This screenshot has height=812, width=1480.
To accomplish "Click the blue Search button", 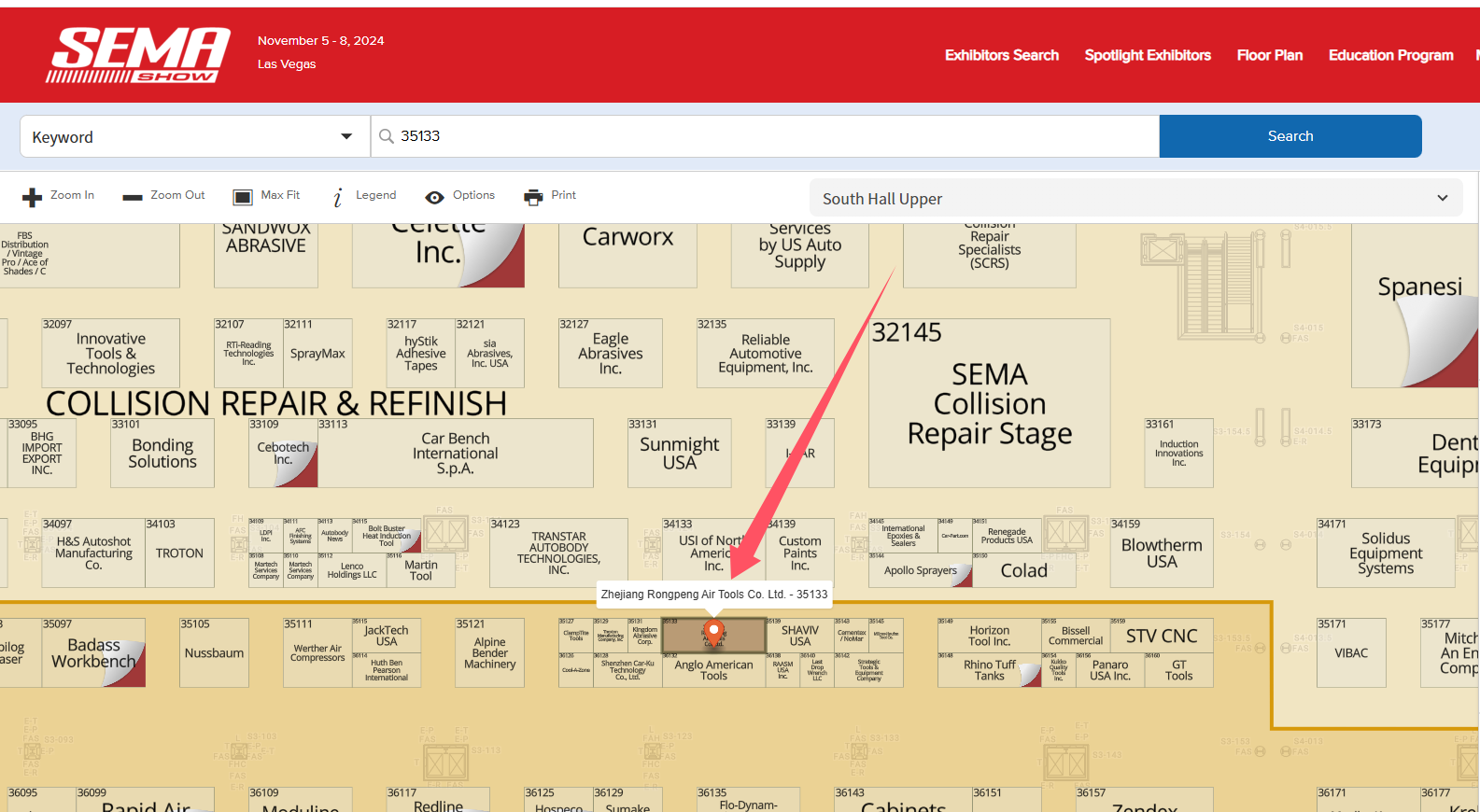I will (x=1290, y=136).
